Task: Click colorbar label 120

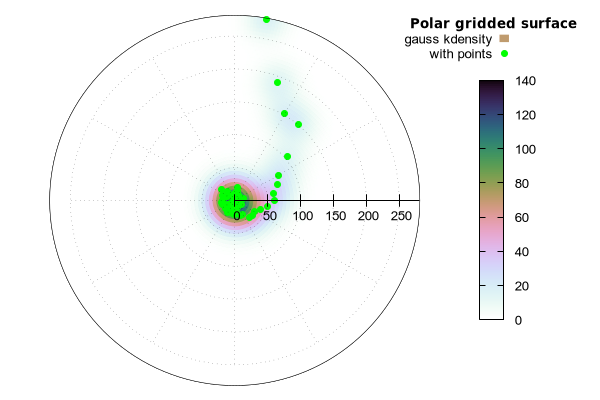Action: (525, 115)
